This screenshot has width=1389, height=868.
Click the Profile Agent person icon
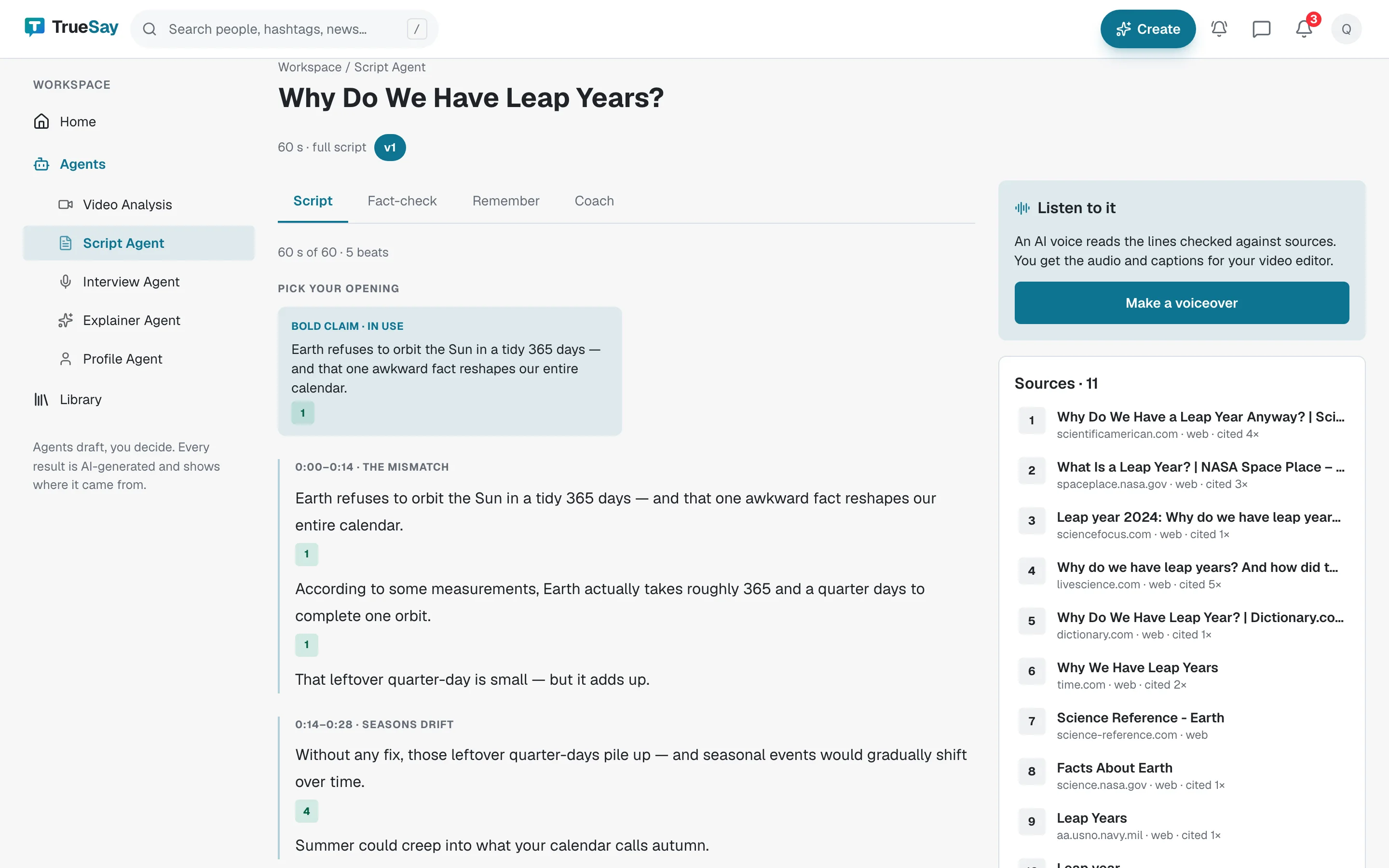tap(66, 359)
